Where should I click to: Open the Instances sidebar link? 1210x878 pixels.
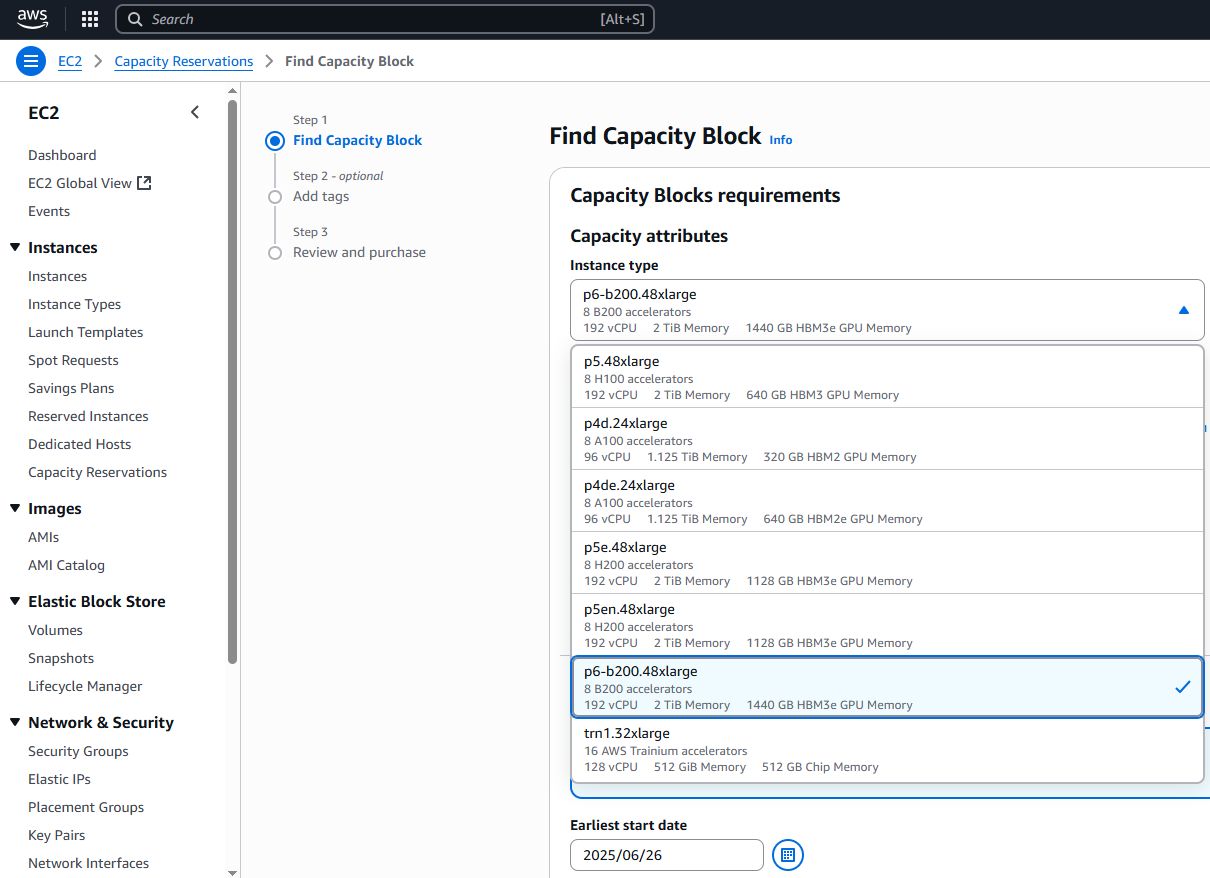57,276
